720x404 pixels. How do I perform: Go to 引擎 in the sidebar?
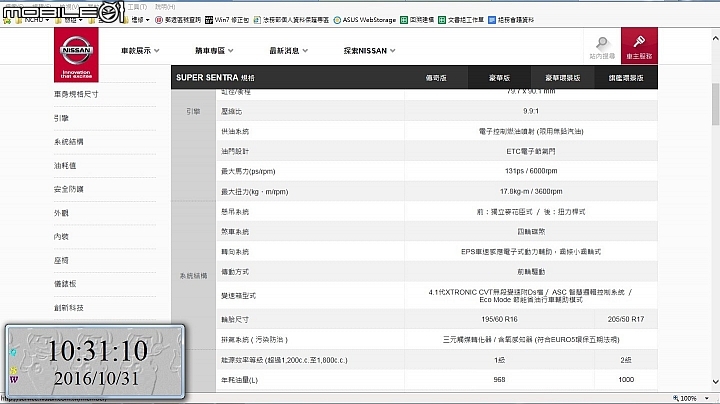point(61,118)
